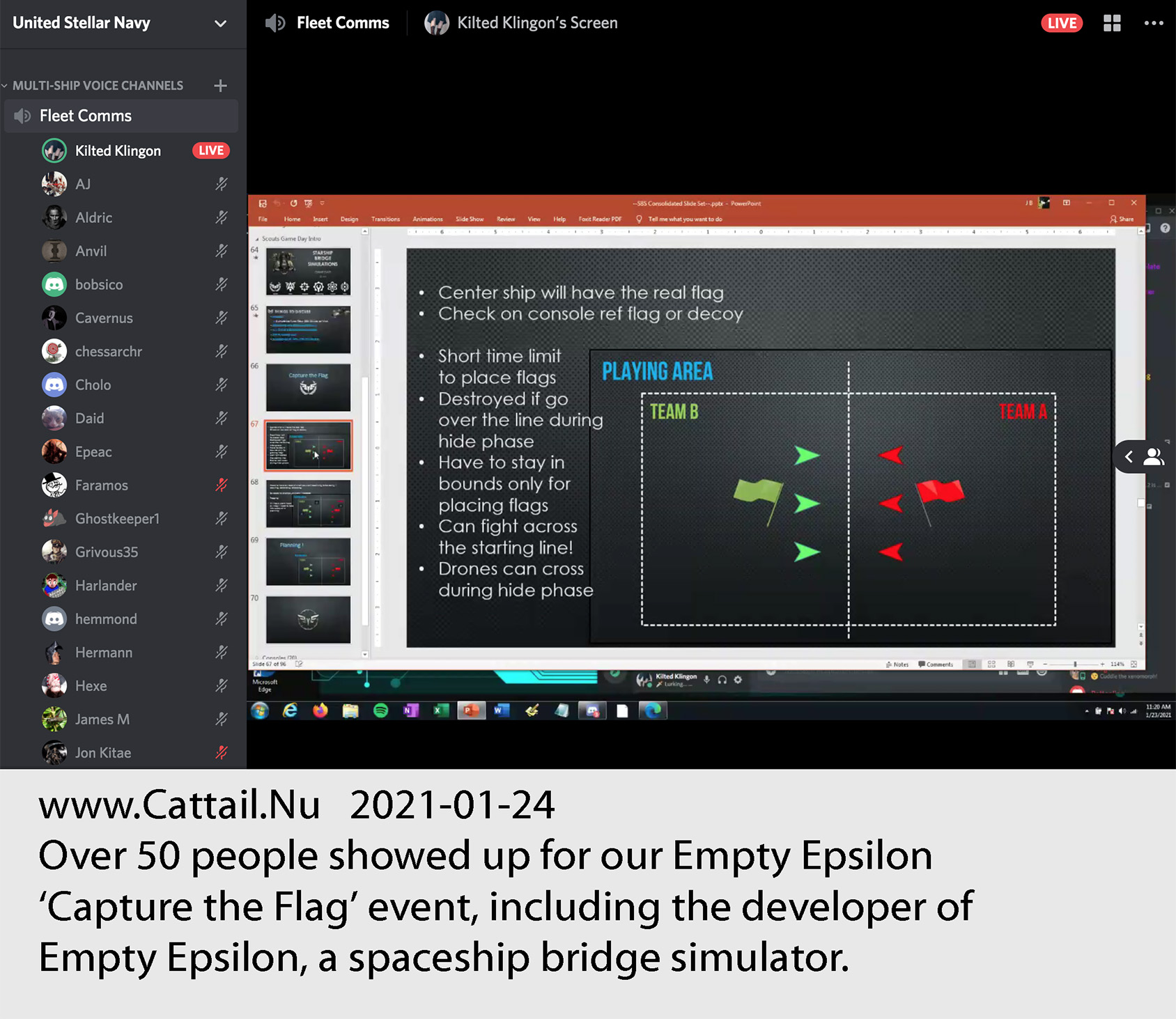Open the File tab in PowerPoint
The image size is (1176, 1019).
coord(263,219)
